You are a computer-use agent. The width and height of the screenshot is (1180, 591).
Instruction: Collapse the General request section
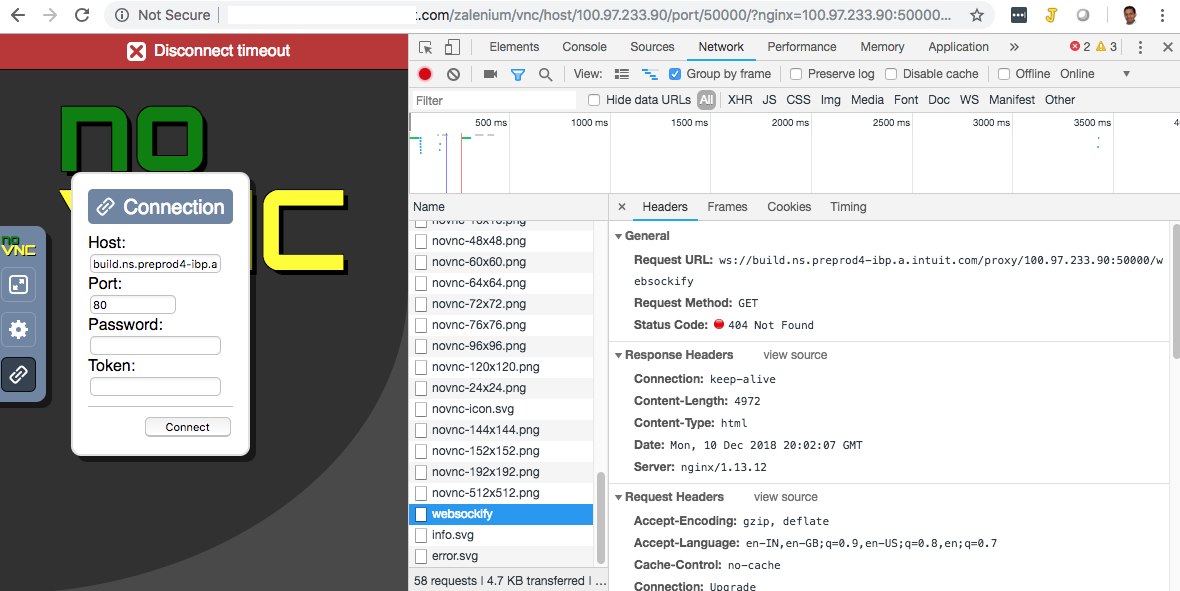click(x=619, y=236)
